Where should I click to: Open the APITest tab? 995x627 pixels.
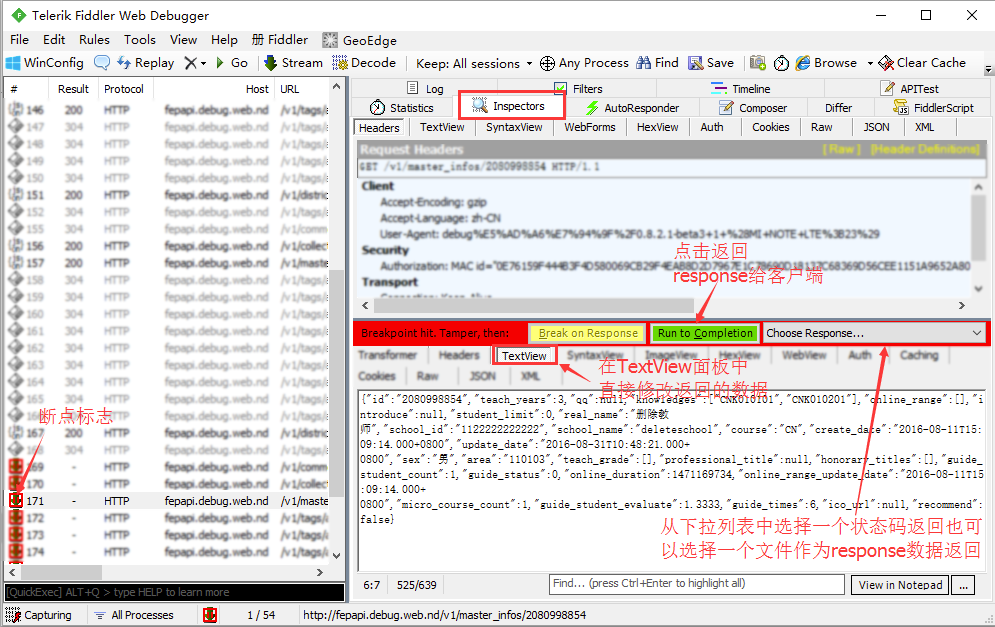click(909, 89)
